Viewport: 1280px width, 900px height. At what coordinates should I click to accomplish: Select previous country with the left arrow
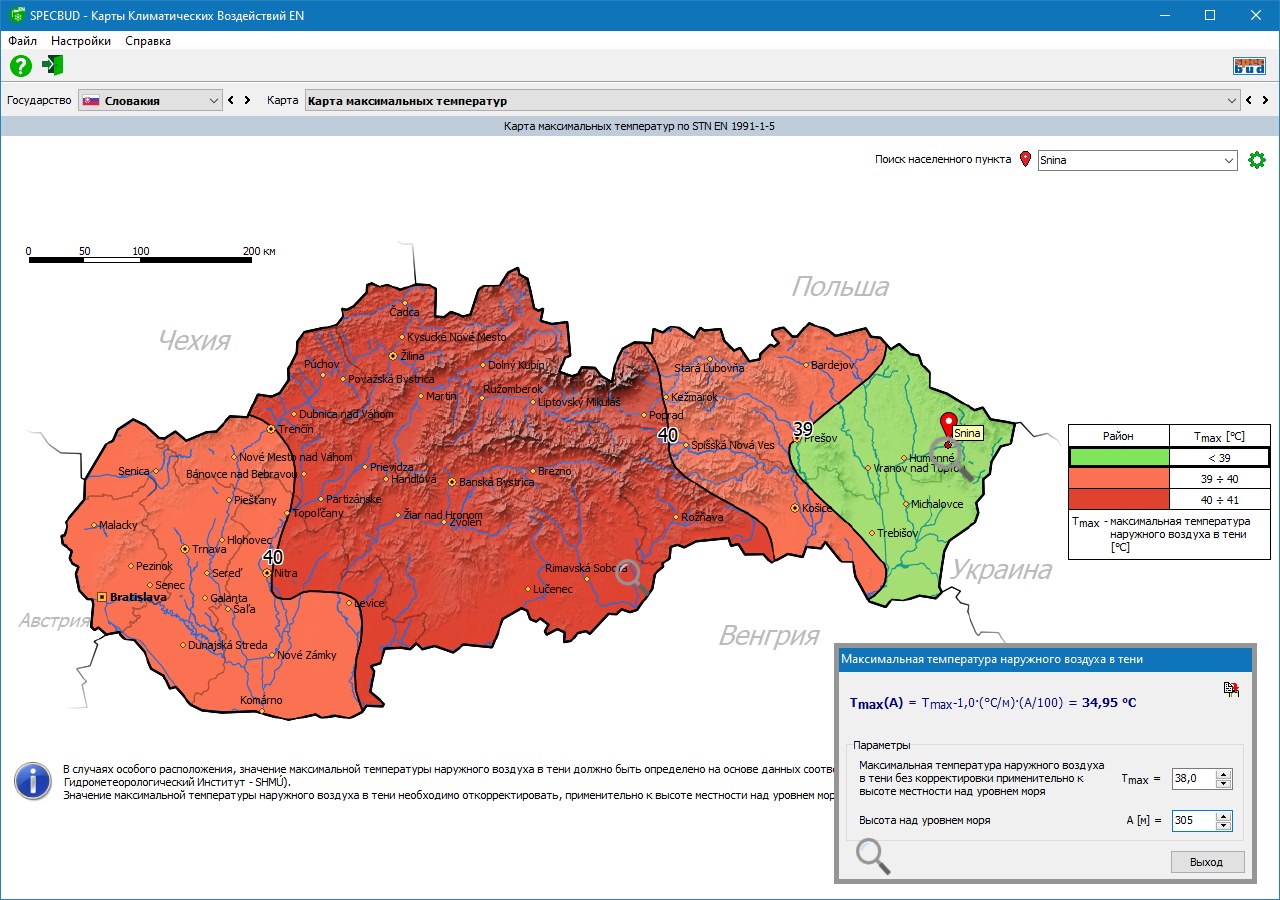pos(231,101)
